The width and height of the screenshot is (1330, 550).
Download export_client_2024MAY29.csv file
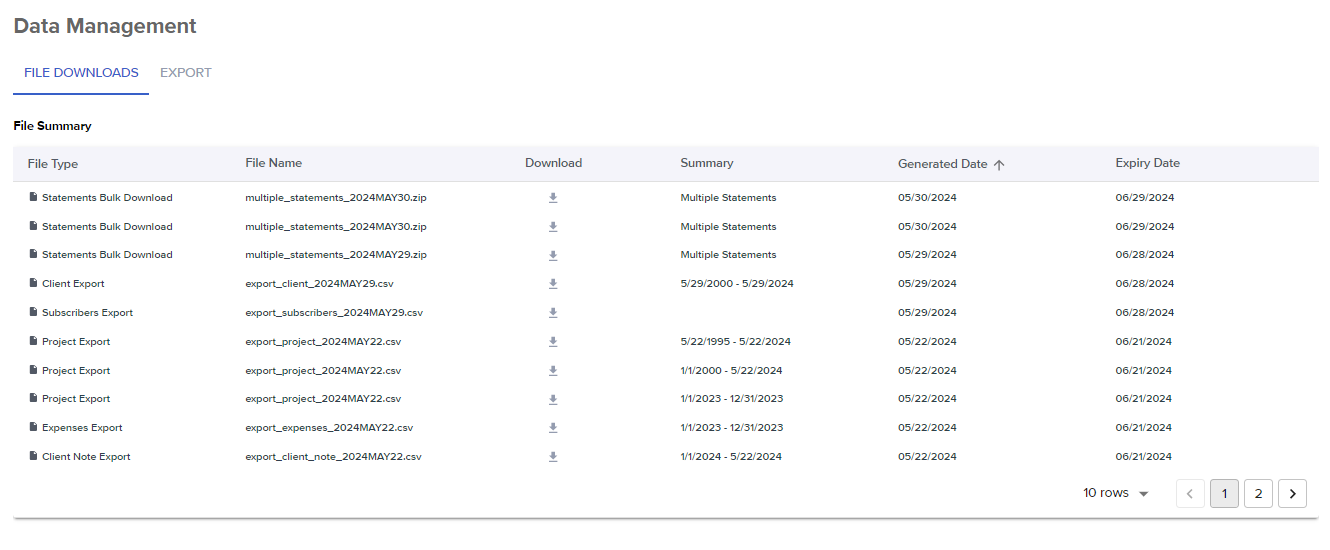pos(553,284)
